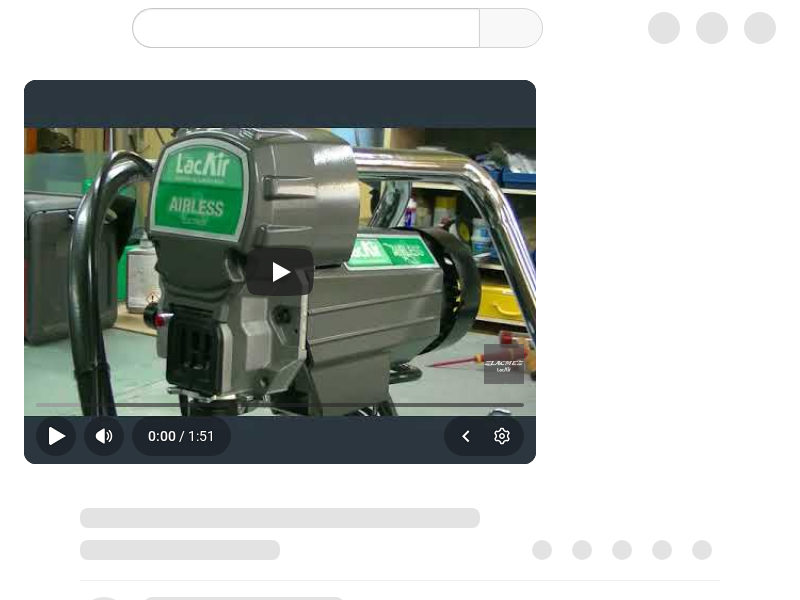Seek using the video progress bar
800x600 pixels.
(280, 405)
